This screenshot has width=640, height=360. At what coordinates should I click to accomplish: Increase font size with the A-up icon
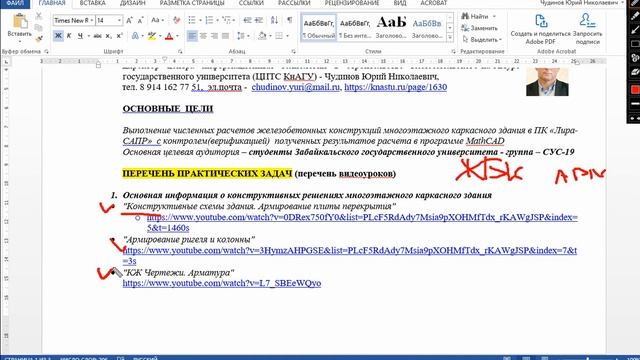click(129, 20)
